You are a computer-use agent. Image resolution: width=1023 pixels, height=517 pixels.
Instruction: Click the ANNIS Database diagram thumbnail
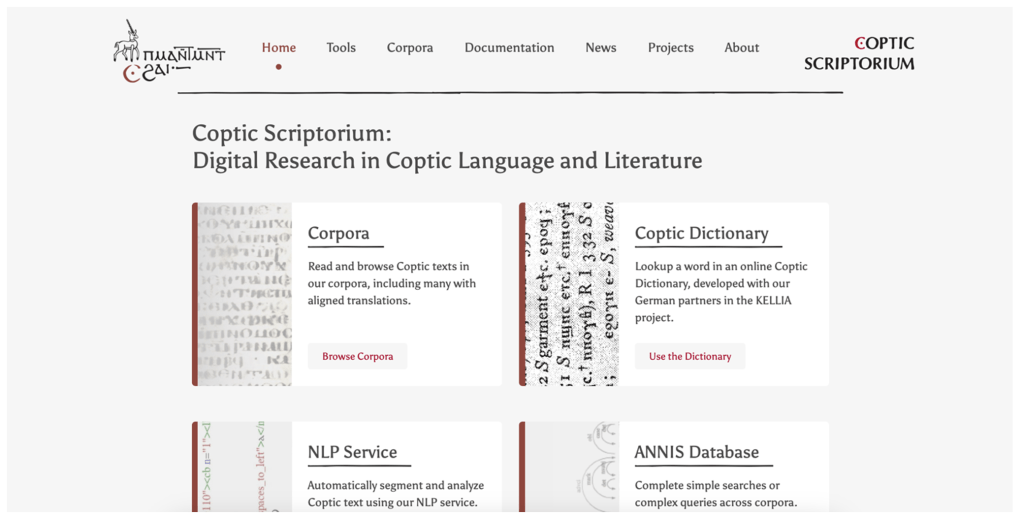[x=572, y=466]
